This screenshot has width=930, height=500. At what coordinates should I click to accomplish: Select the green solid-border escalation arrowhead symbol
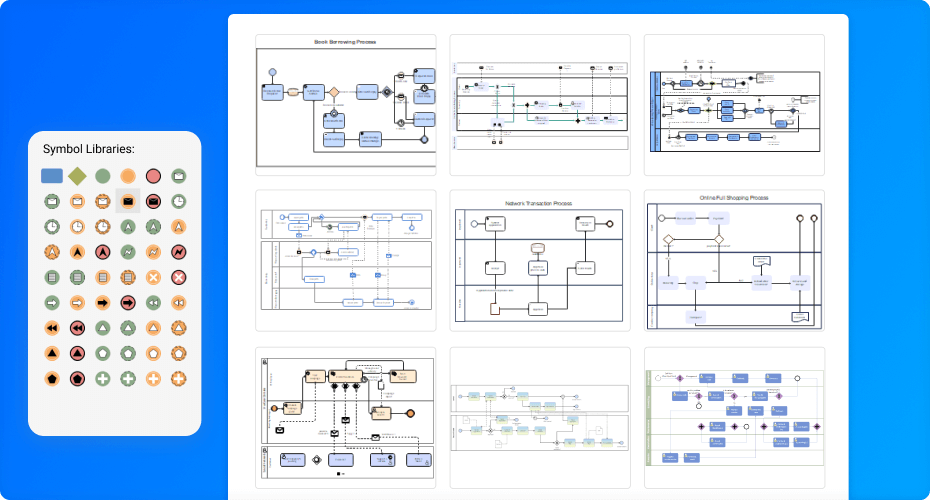coord(128,227)
